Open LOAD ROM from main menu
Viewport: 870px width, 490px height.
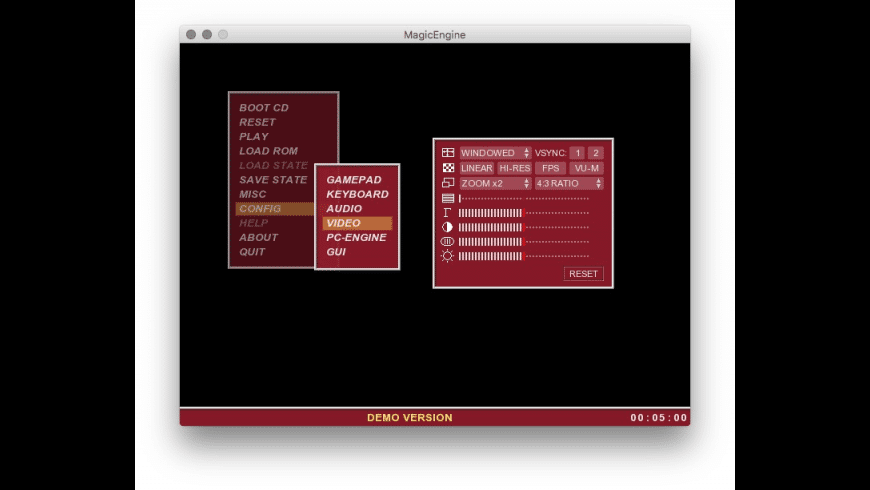(269, 151)
